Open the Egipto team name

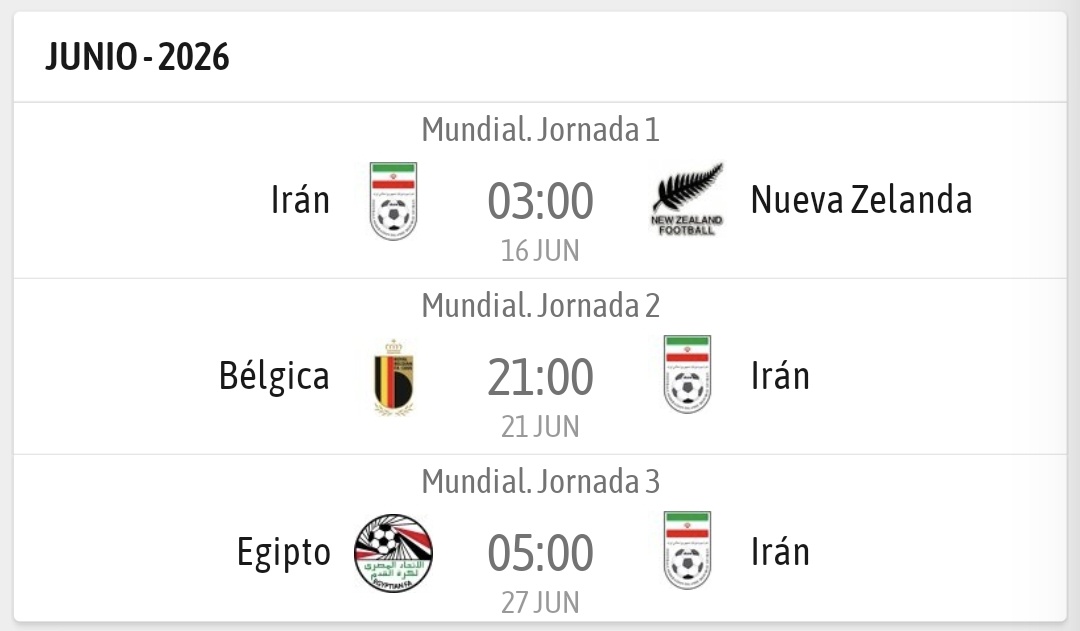[x=283, y=553]
